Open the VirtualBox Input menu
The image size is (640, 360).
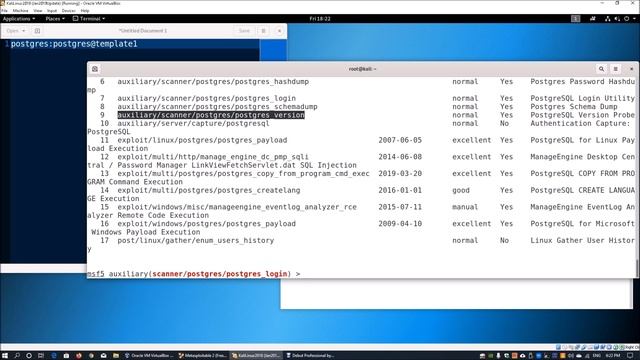pyautogui.click(x=52, y=11)
